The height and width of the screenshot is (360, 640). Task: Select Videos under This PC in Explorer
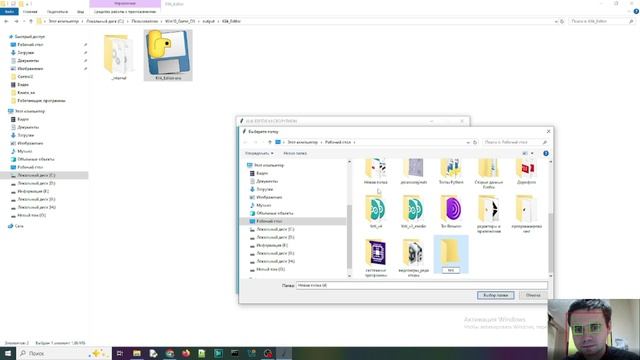(x=23, y=119)
